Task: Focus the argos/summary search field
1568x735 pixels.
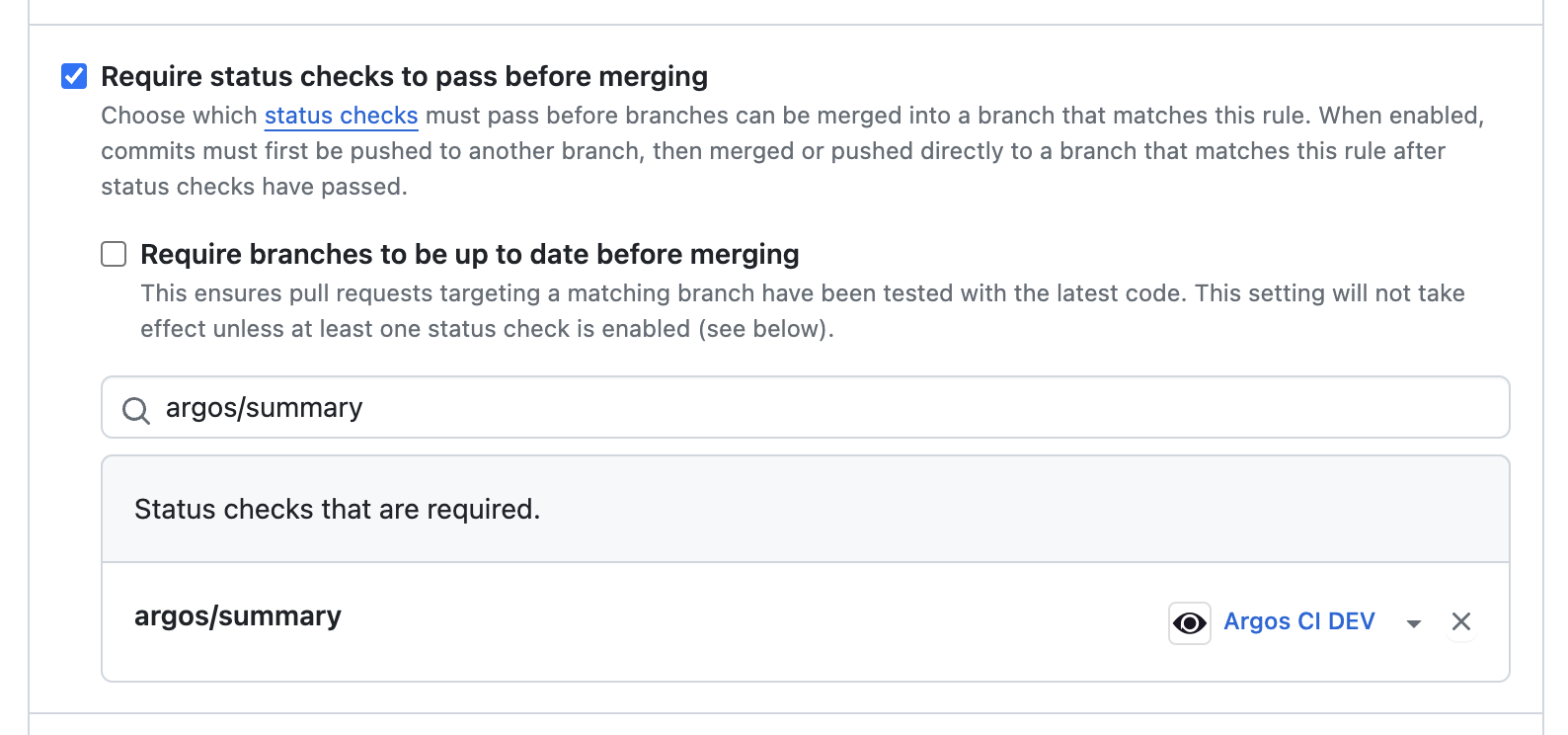Action: pyautogui.click(x=805, y=407)
